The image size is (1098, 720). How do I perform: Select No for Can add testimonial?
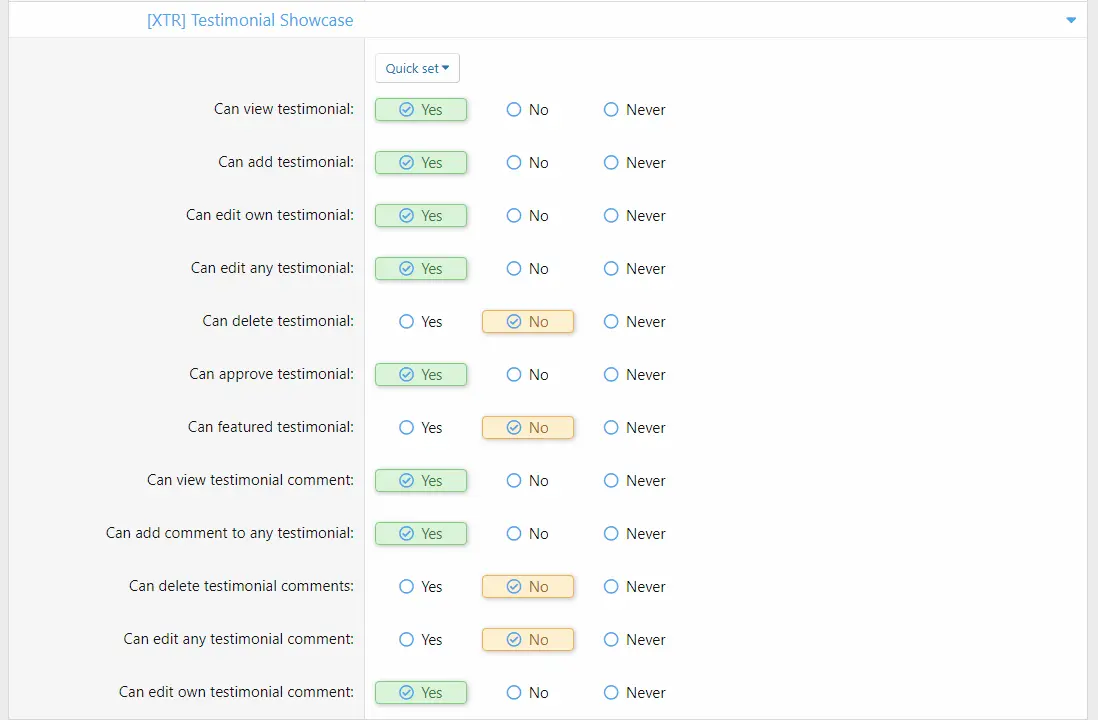click(527, 162)
